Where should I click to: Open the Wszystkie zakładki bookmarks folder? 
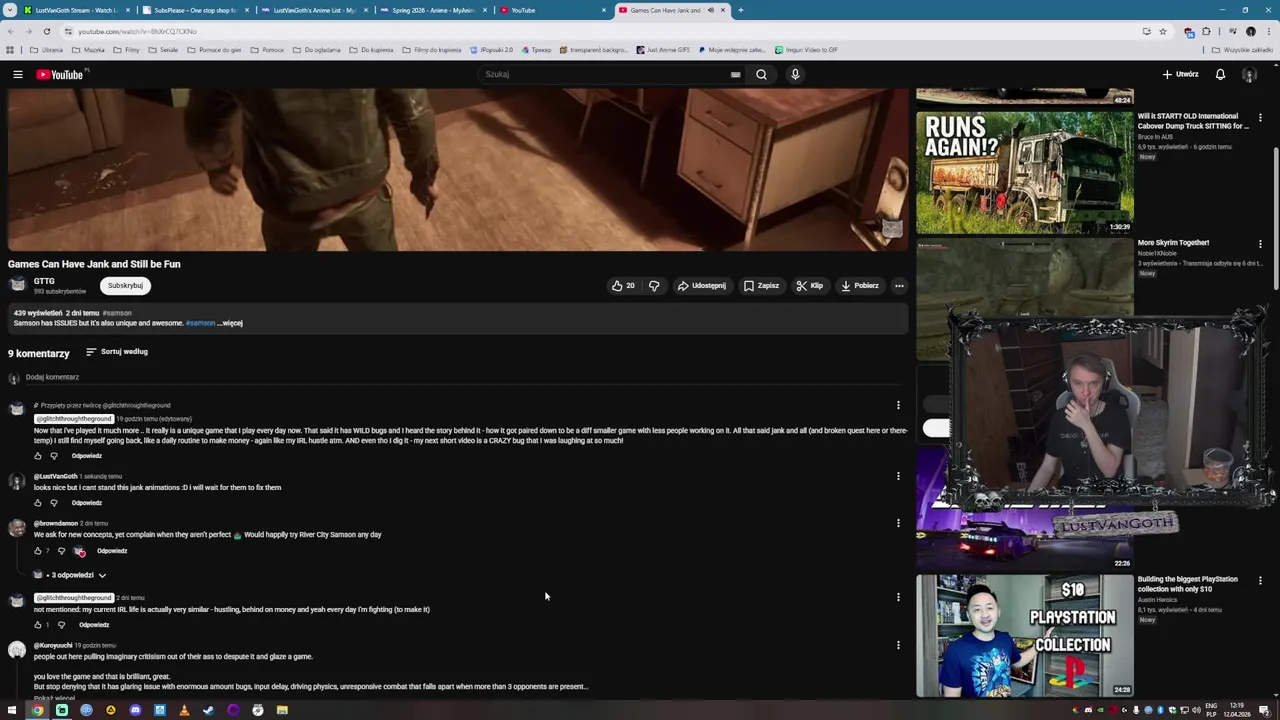(1243, 50)
